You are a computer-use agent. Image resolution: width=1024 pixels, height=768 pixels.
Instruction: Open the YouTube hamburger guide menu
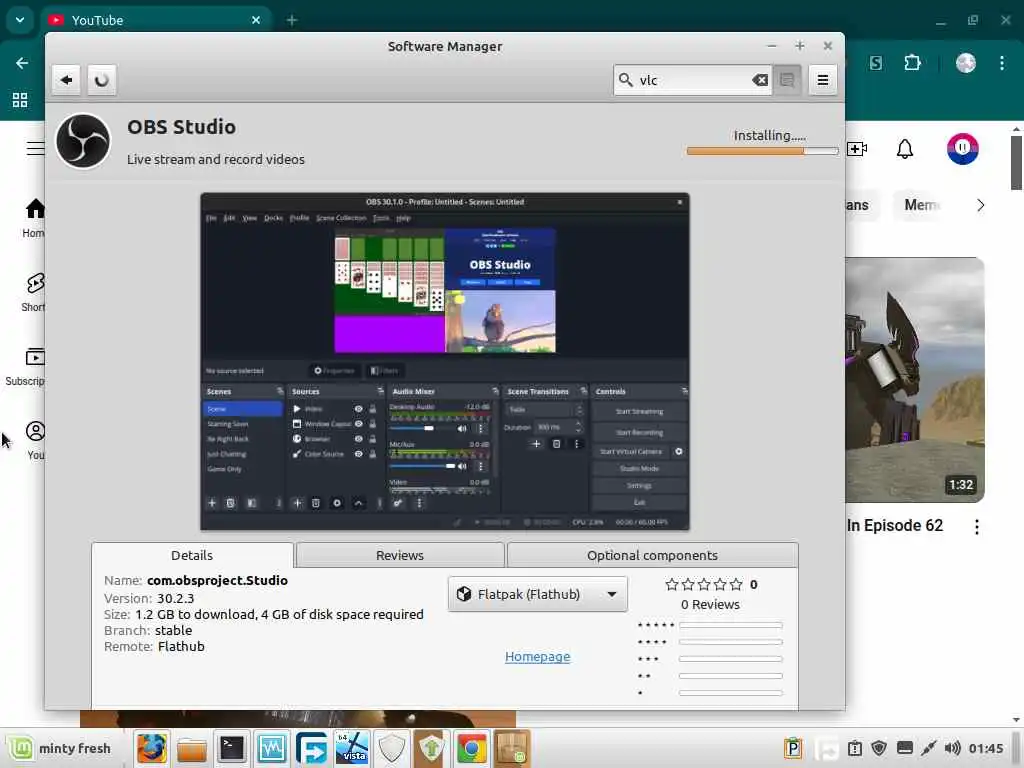pyautogui.click(x=35, y=148)
